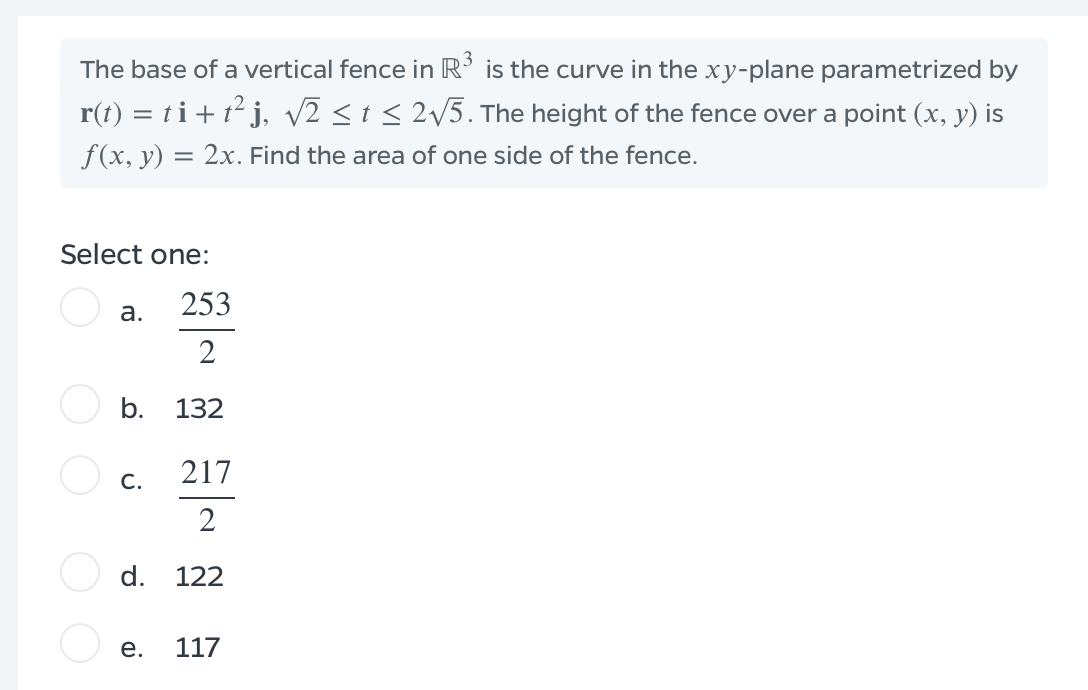This screenshot has width=1088, height=690.
Task: Click the fraction 217 over 2
Action: tap(205, 494)
